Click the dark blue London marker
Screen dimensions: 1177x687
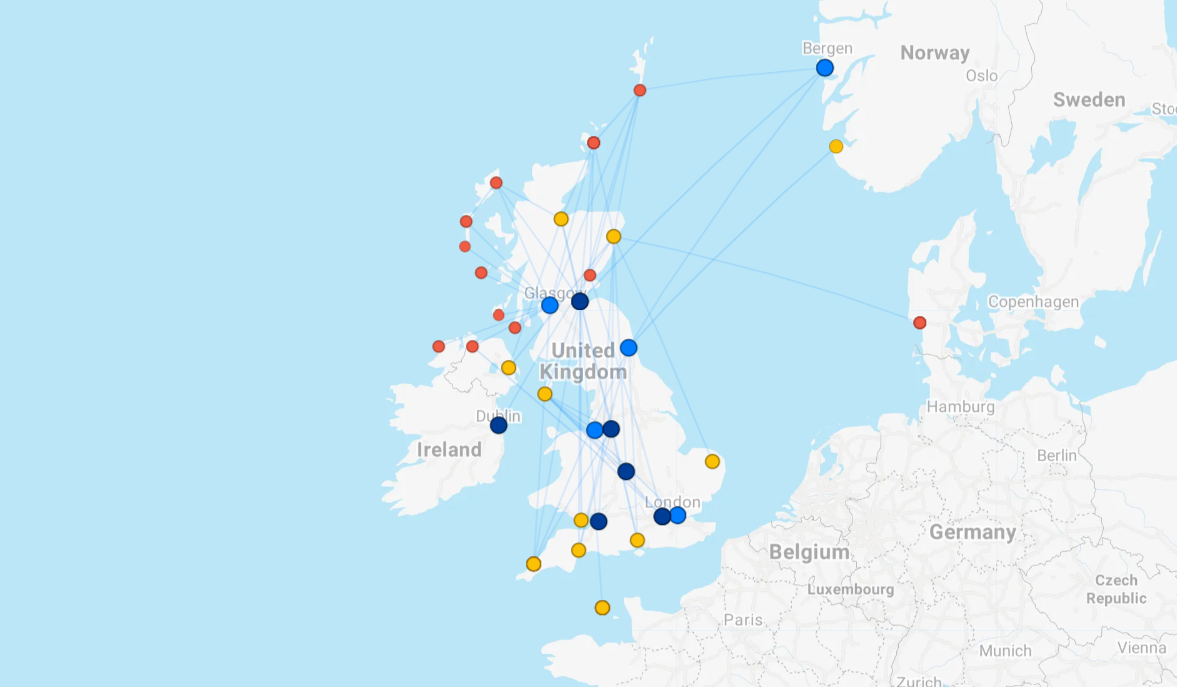[662, 516]
